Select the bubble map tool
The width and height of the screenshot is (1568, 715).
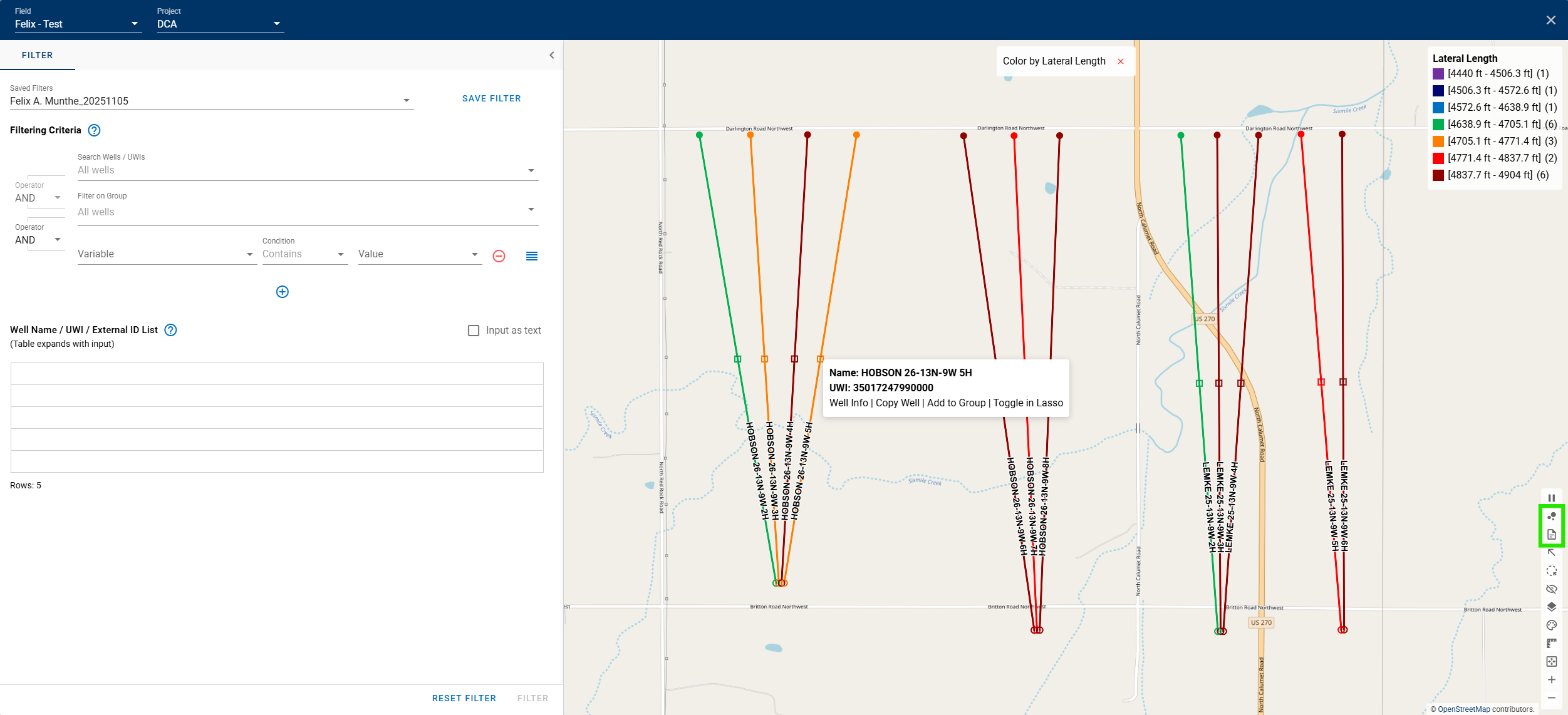[x=1552, y=517]
